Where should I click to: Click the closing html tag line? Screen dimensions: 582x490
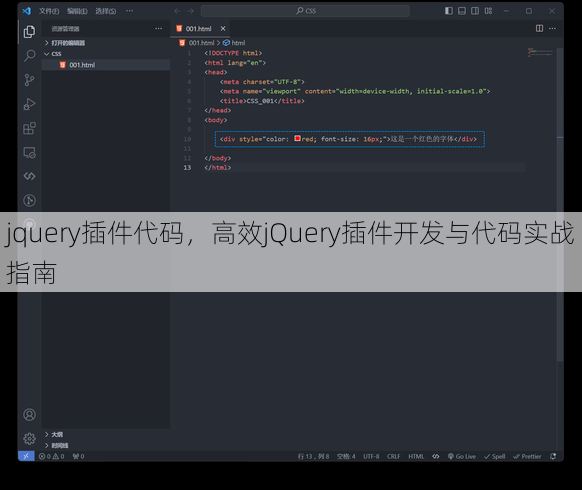(218, 168)
